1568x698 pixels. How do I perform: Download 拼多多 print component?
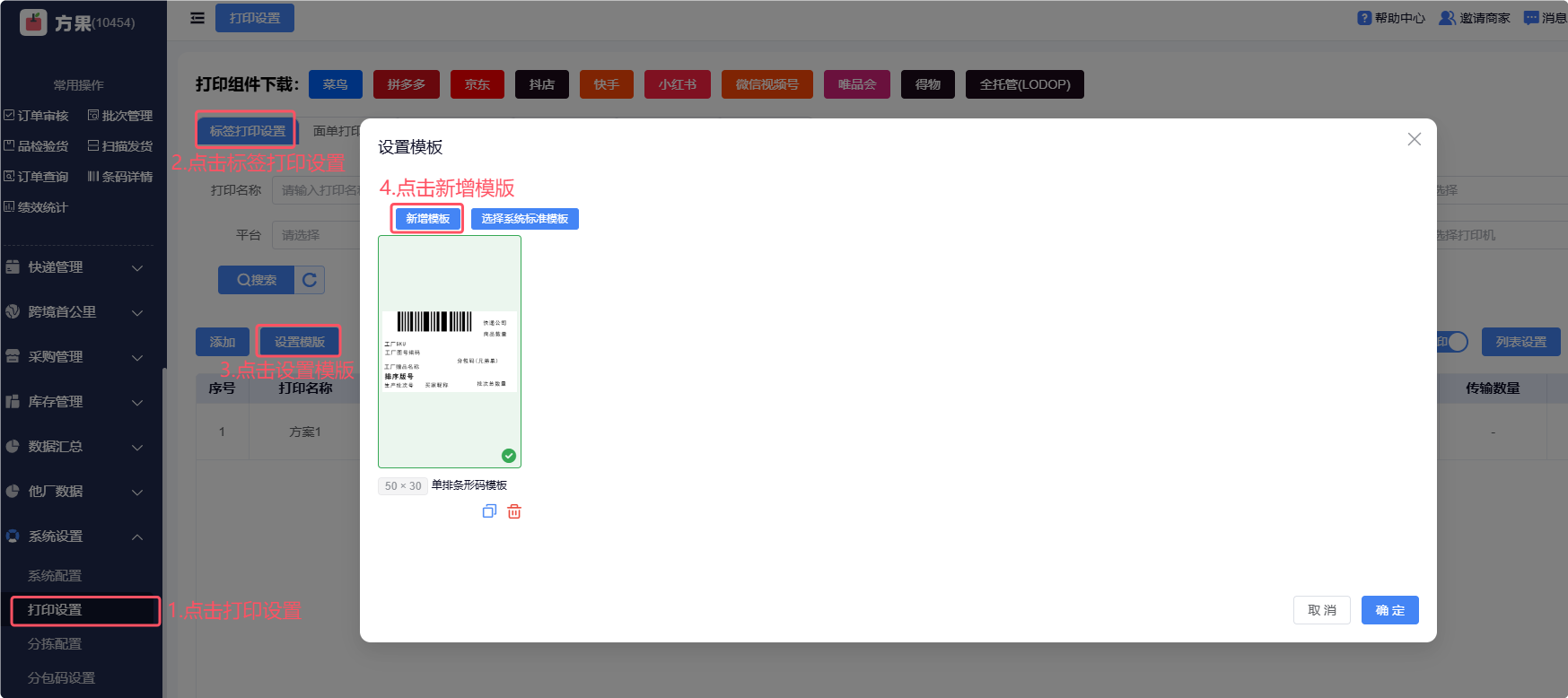click(x=407, y=84)
